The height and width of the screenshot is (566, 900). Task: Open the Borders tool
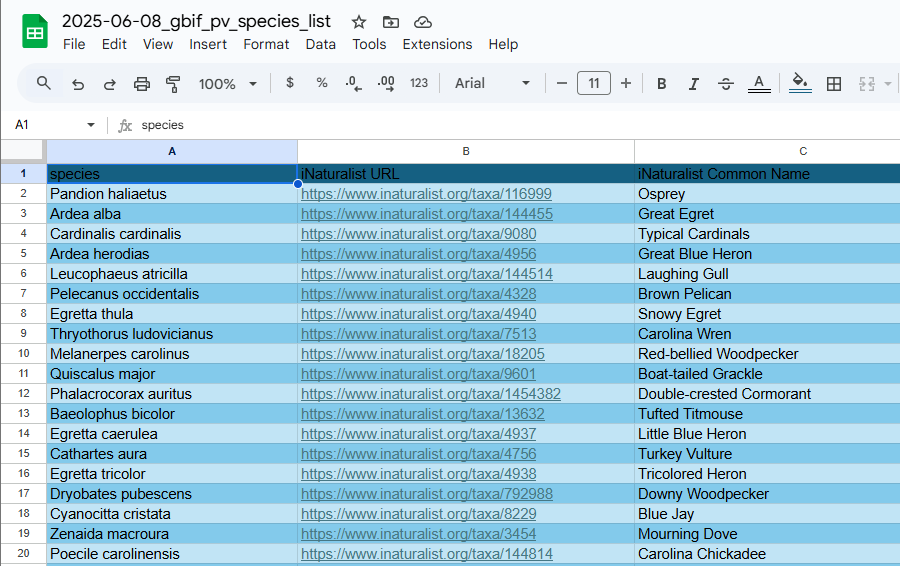[833, 84]
